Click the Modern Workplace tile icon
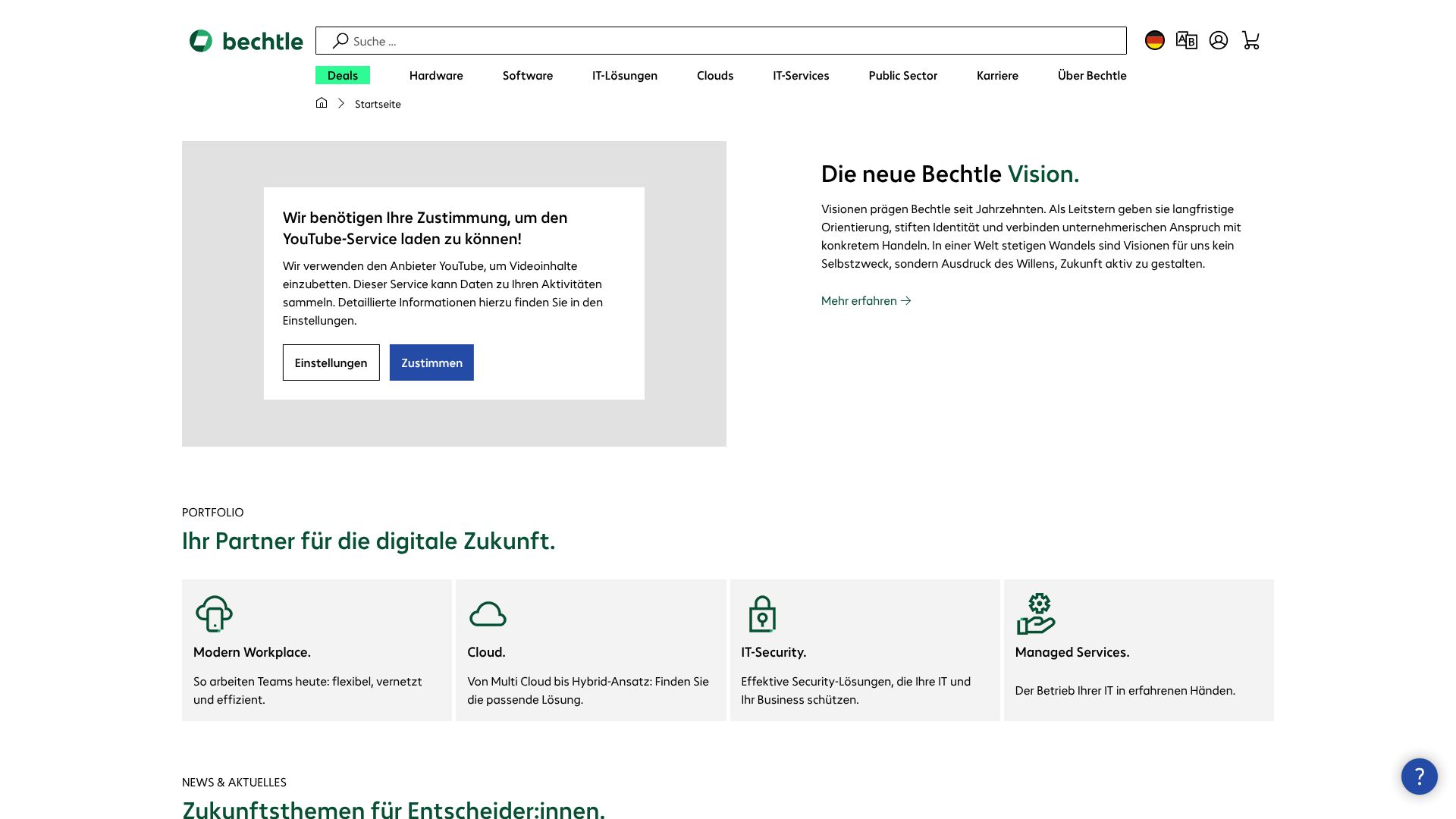This screenshot has height=819, width=1456. click(x=214, y=613)
